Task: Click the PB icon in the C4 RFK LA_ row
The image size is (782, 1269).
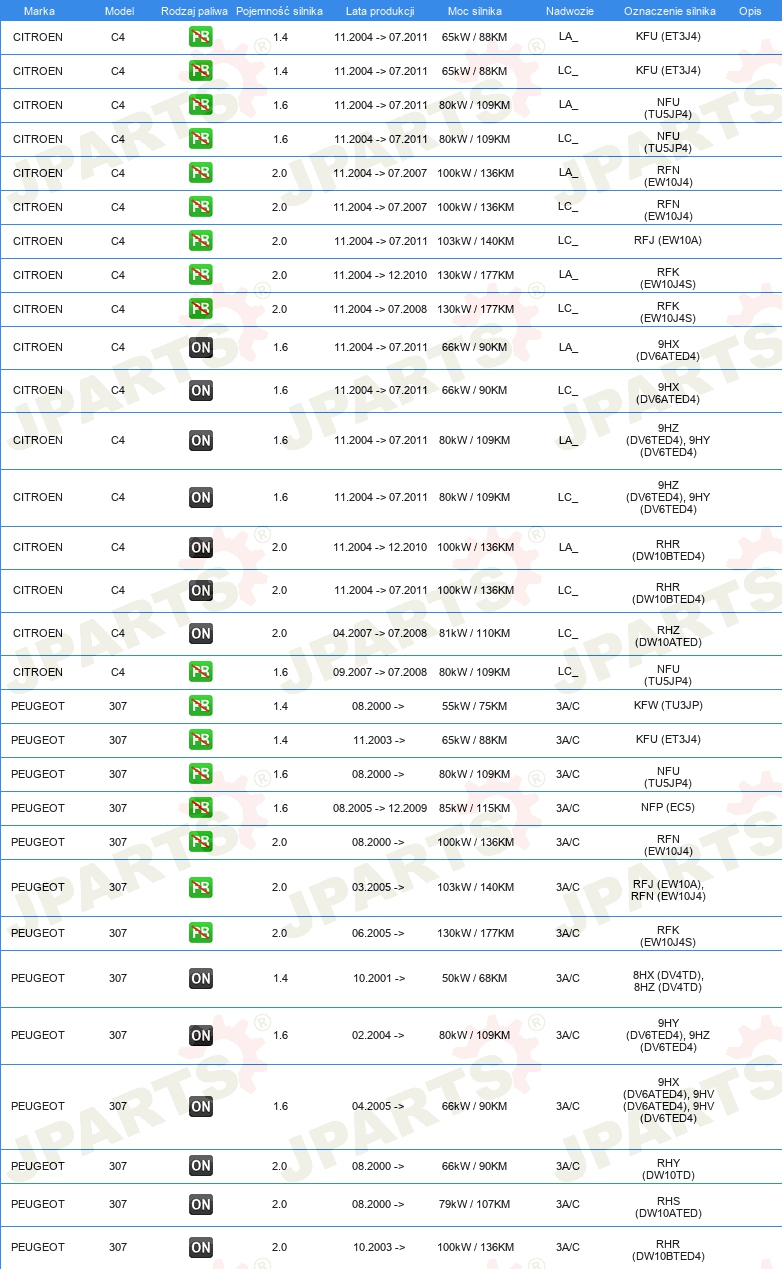Action: coord(200,275)
